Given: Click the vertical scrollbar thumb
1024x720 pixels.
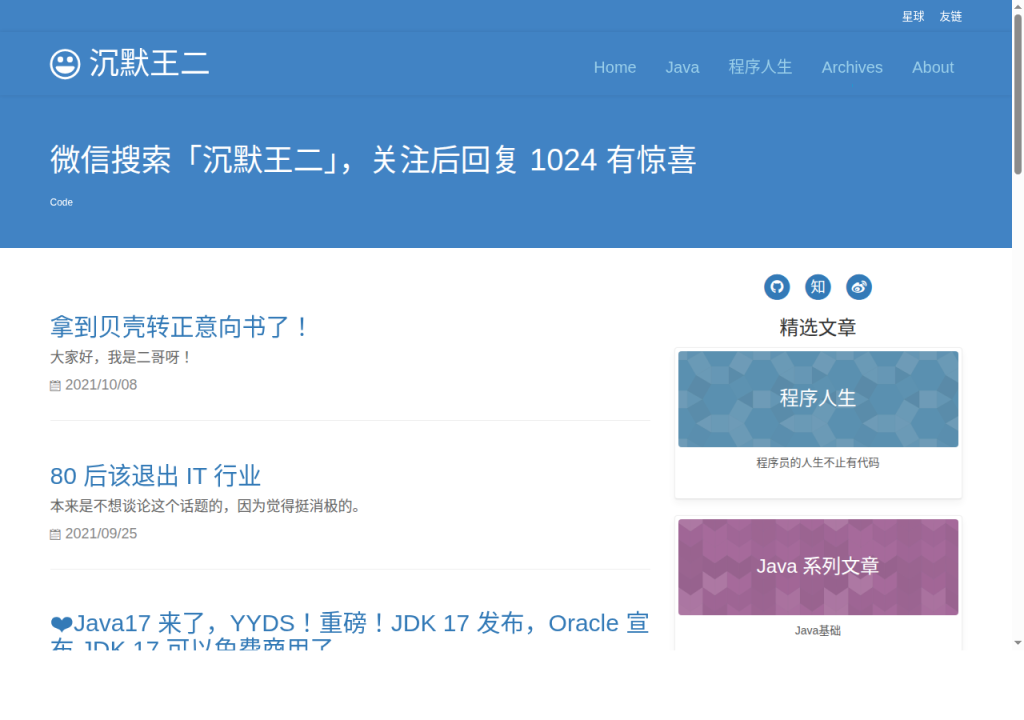Looking at the screenshot, I should point(1017,93).
